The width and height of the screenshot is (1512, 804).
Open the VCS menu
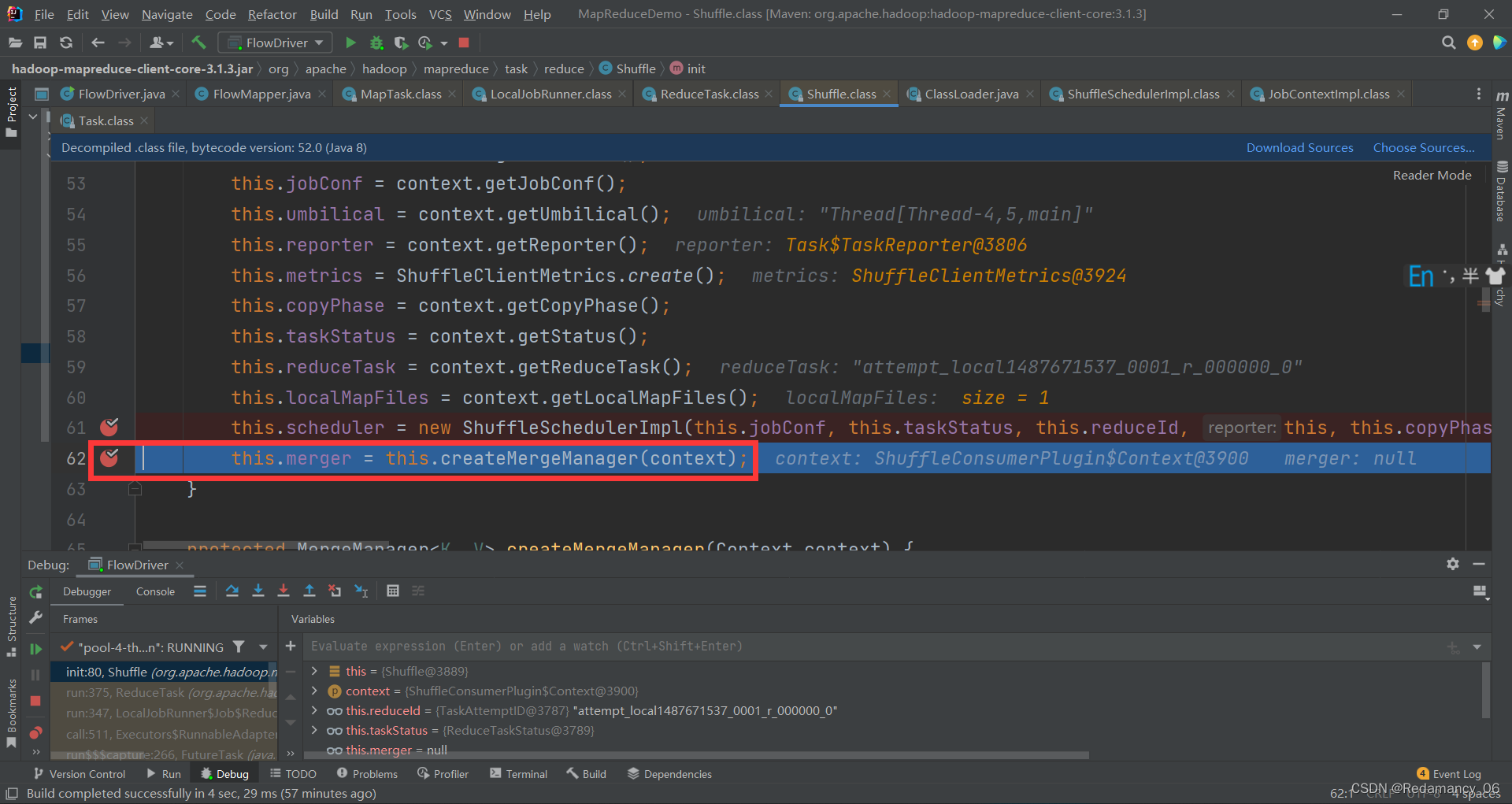(440, 14)
